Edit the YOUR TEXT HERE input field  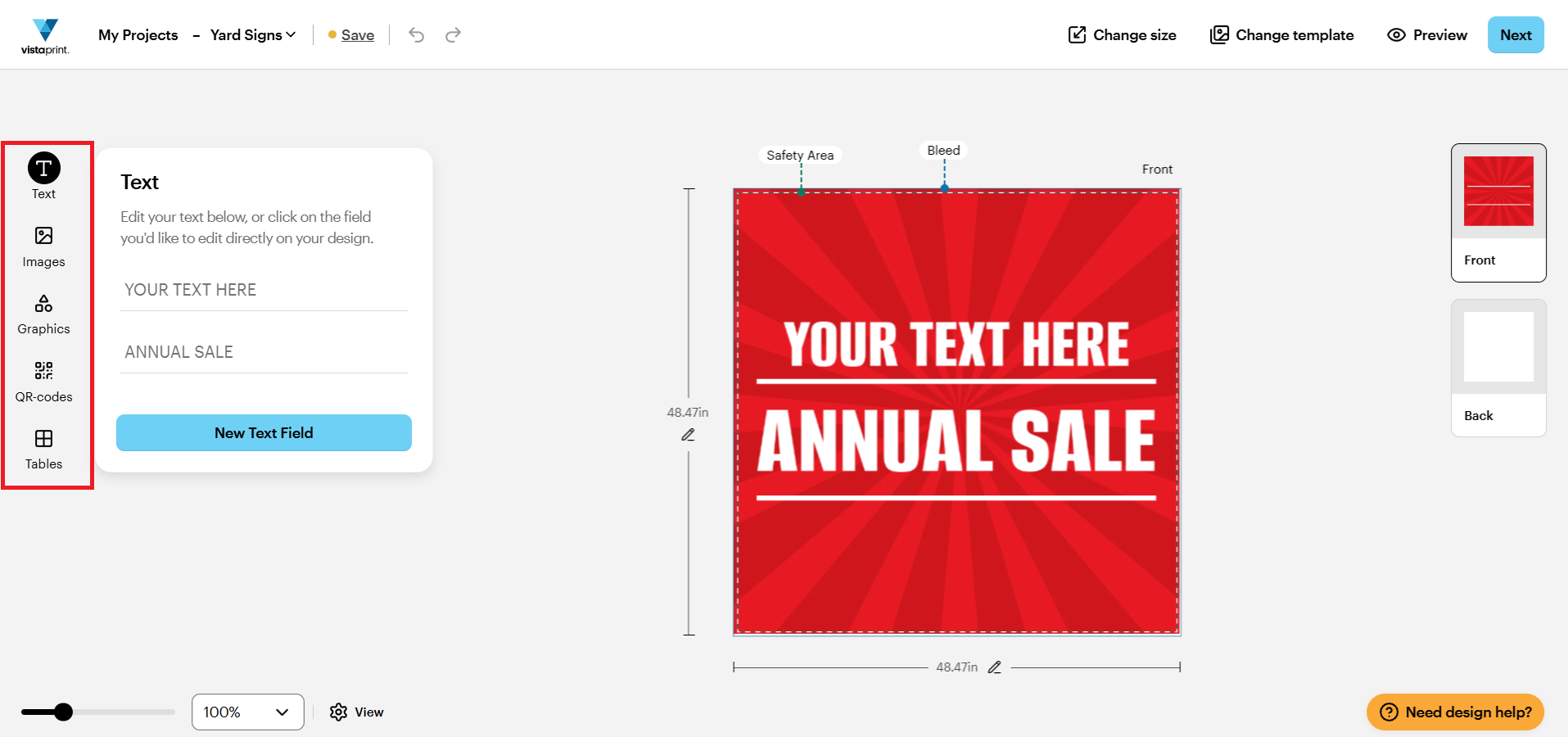tap(264, 290)
